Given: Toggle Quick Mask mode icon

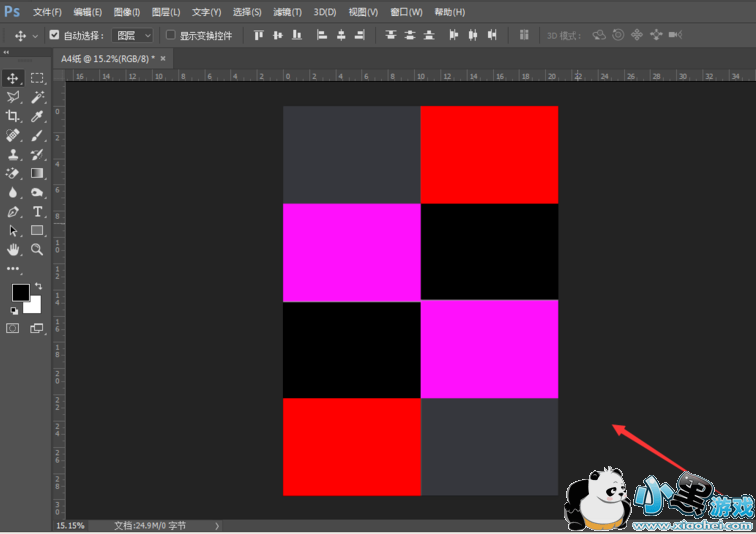Looking at the screenshot, I should pos(13,328).
